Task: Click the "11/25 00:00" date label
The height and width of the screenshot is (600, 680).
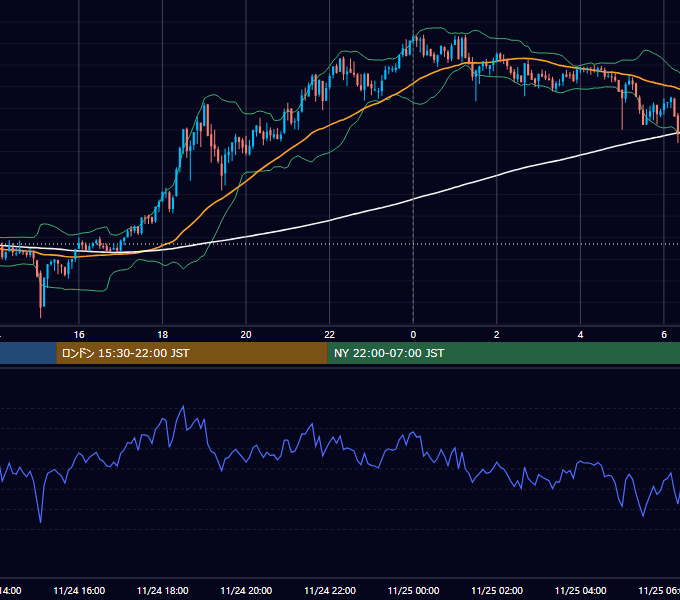Action: click(x=413, y=590)
